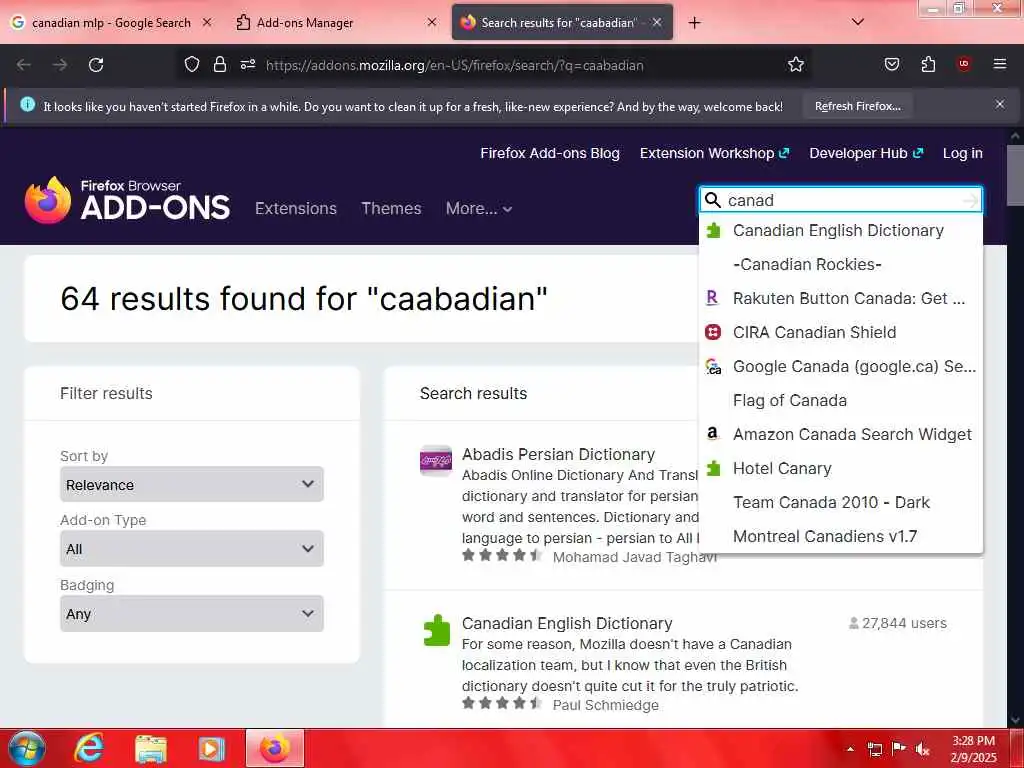Close the Add-ons Manager tab
1024x768 pixels.
[x=432, y=22]
